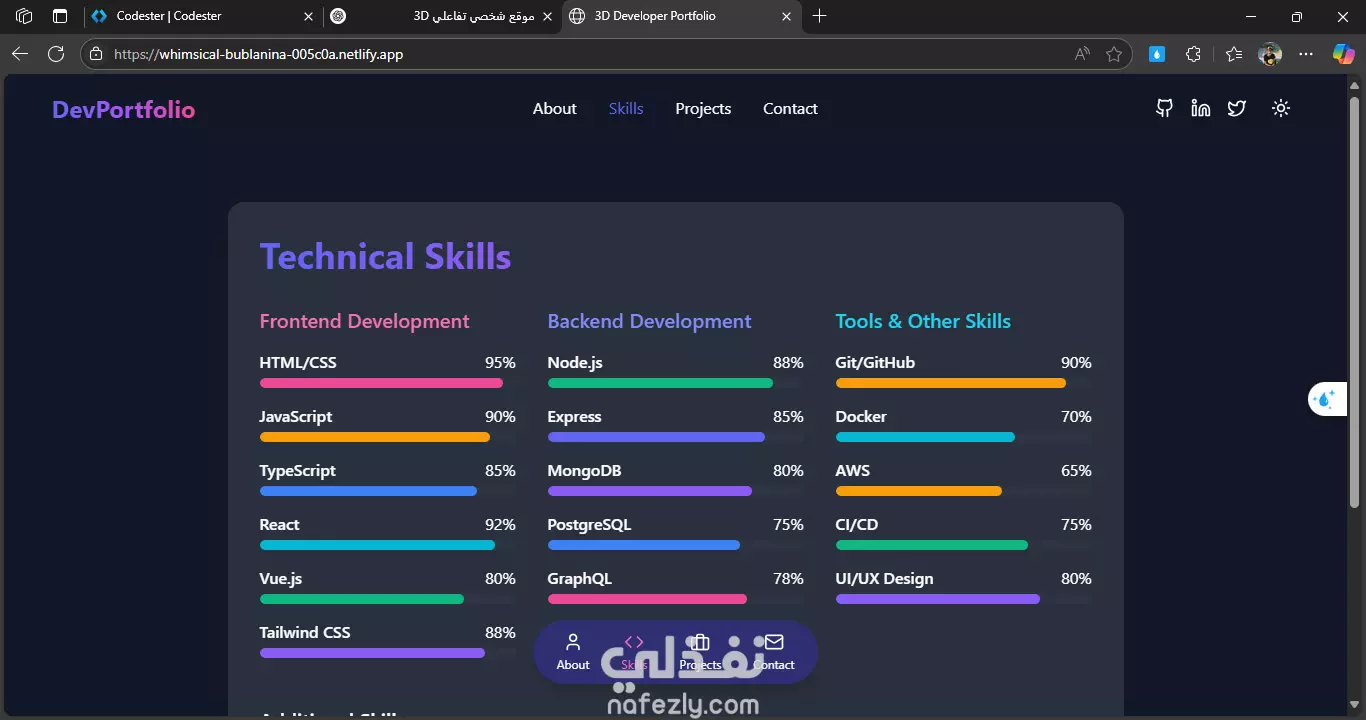The image size is (1366, 720).
Task: Click the PostgreSQL skill label
Action: point(589,524)
